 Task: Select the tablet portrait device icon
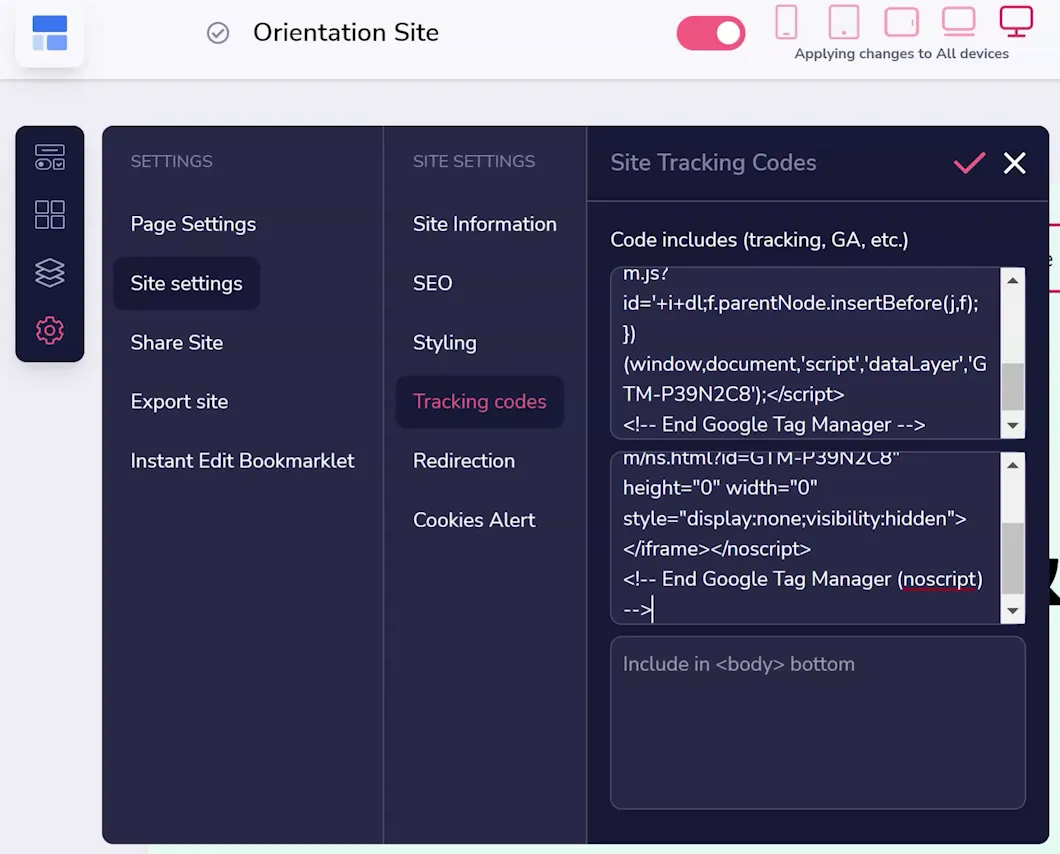point(844,22)
